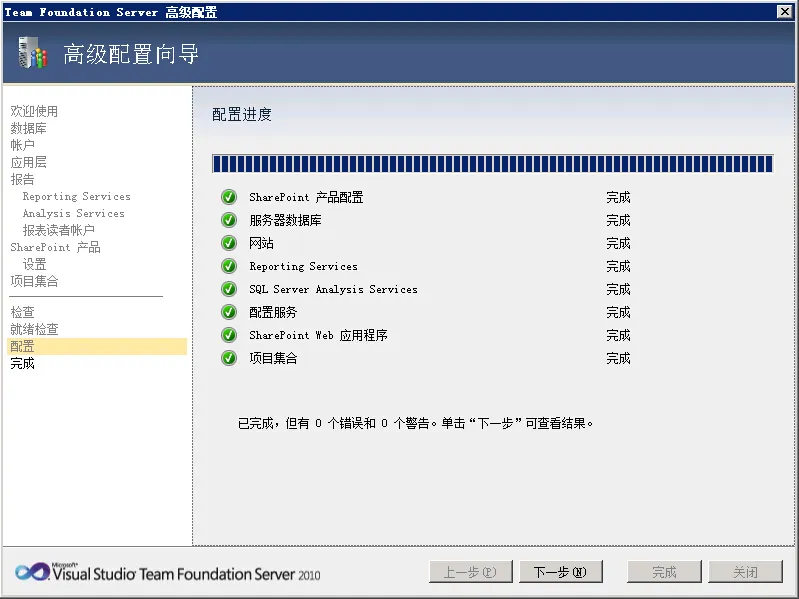This screenshot has width=799, height=599.
Task: Select the 帐户 step in the sidebar
Action: (x=22, y=145)
